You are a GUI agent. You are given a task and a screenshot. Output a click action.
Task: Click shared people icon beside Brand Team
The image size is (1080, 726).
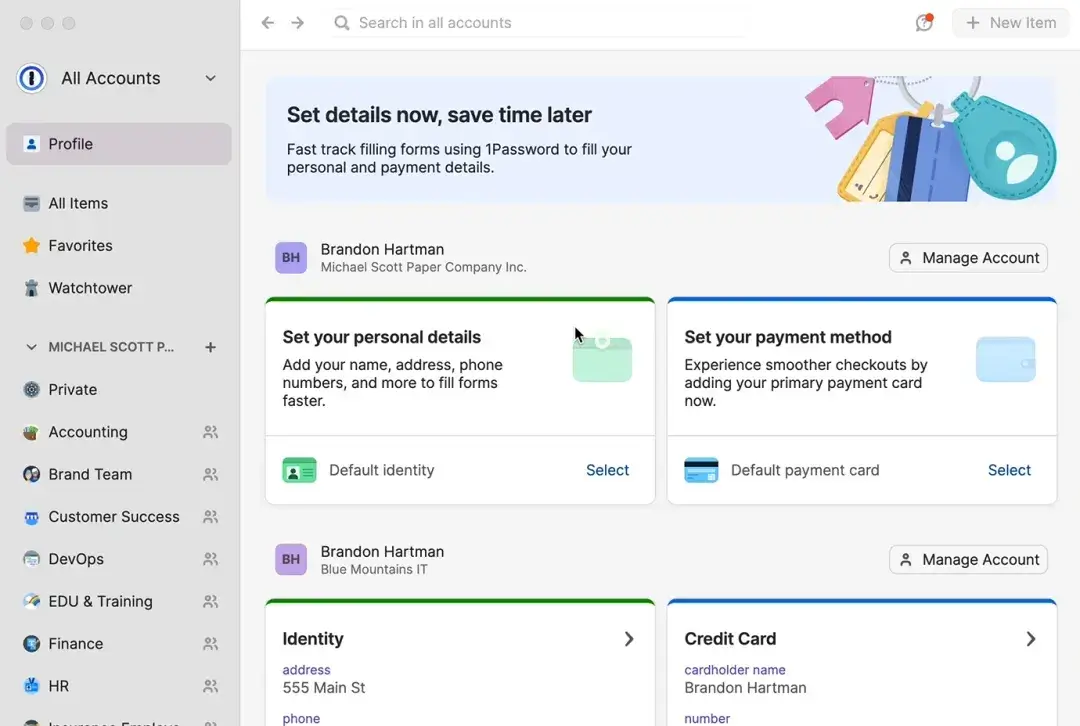211,475
